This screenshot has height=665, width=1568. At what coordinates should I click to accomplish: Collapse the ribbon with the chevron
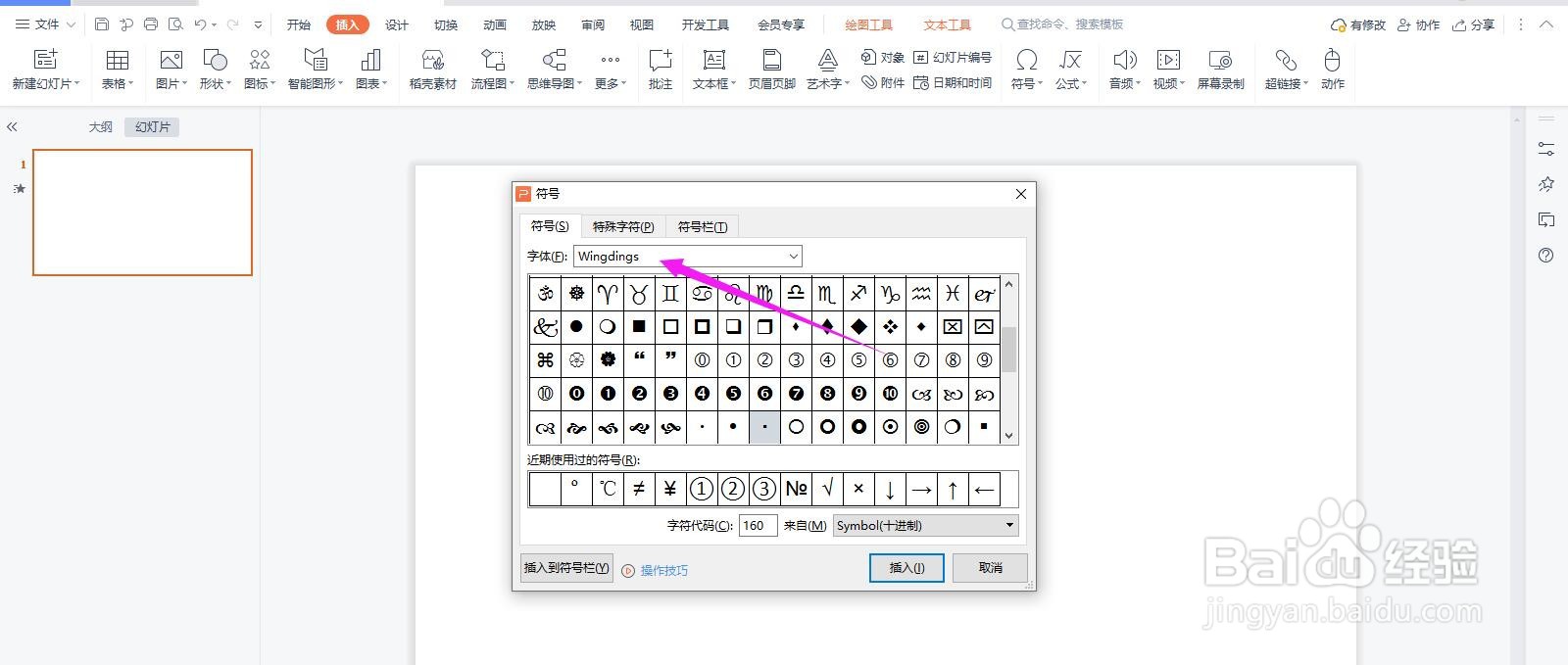pyautogui.click(x=1546, y=24)
